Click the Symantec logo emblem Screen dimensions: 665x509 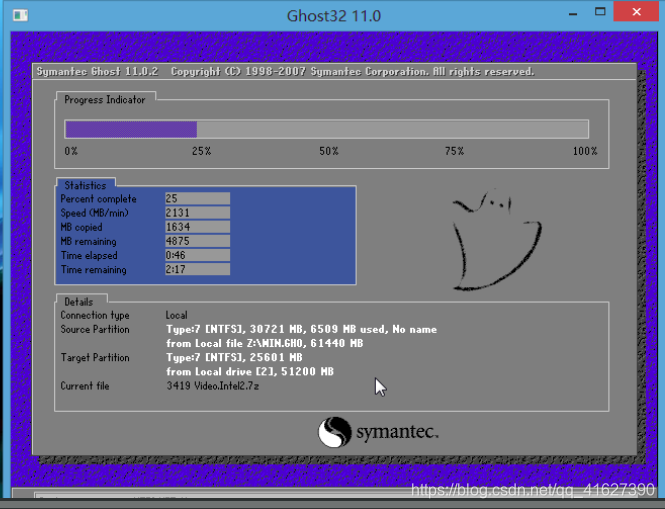335,432
